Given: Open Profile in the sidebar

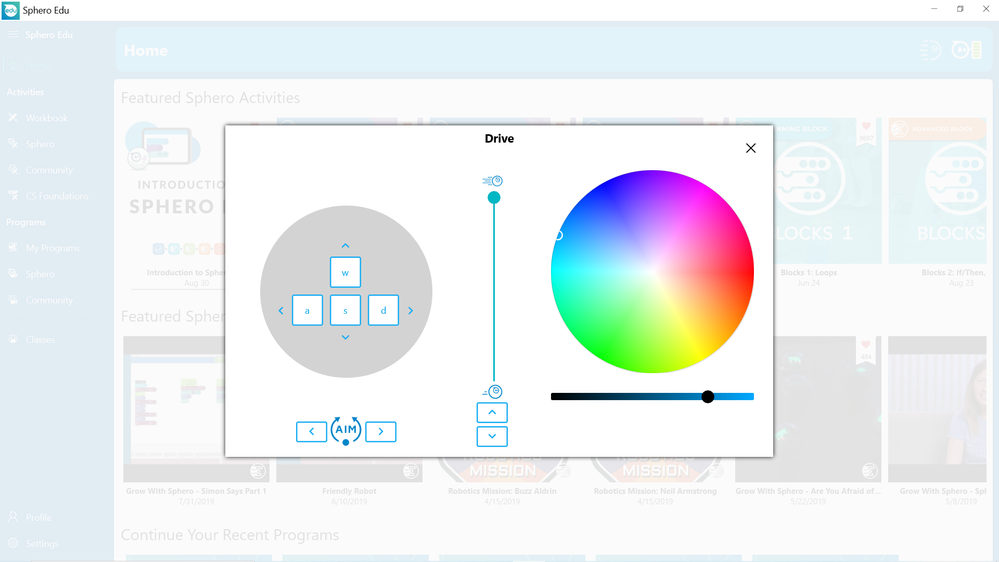Looking at the screenshot, I should (38, 517).
